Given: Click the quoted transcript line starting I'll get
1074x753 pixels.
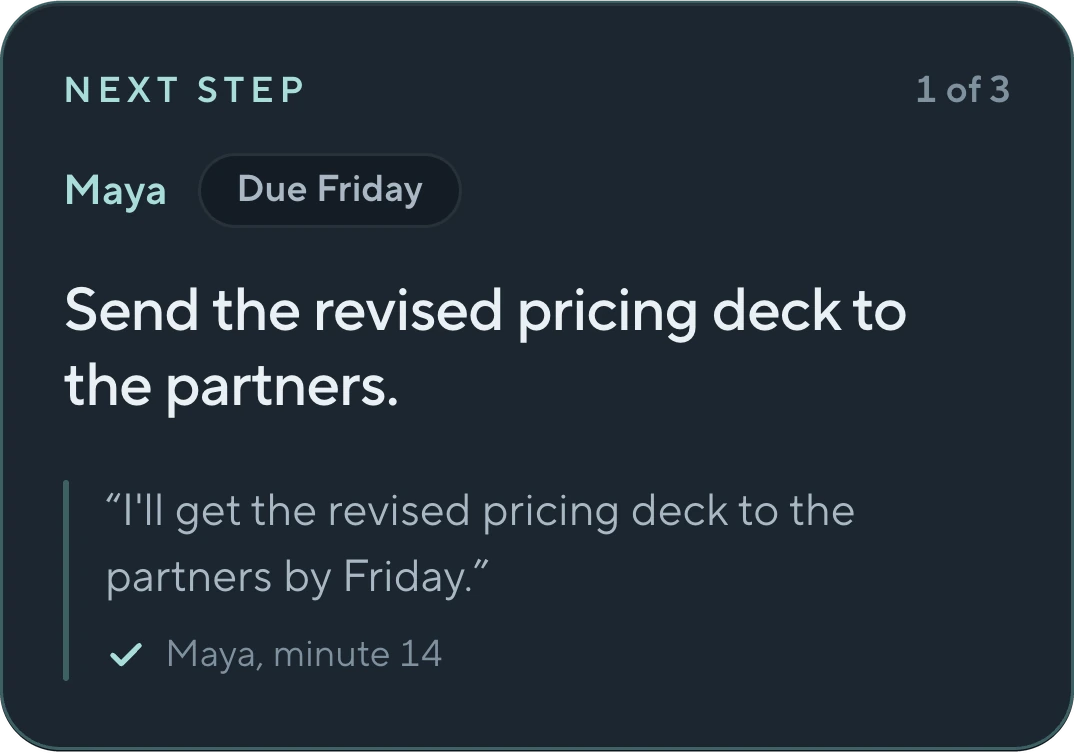Looking at the screenshot, I should pos(480,544).
